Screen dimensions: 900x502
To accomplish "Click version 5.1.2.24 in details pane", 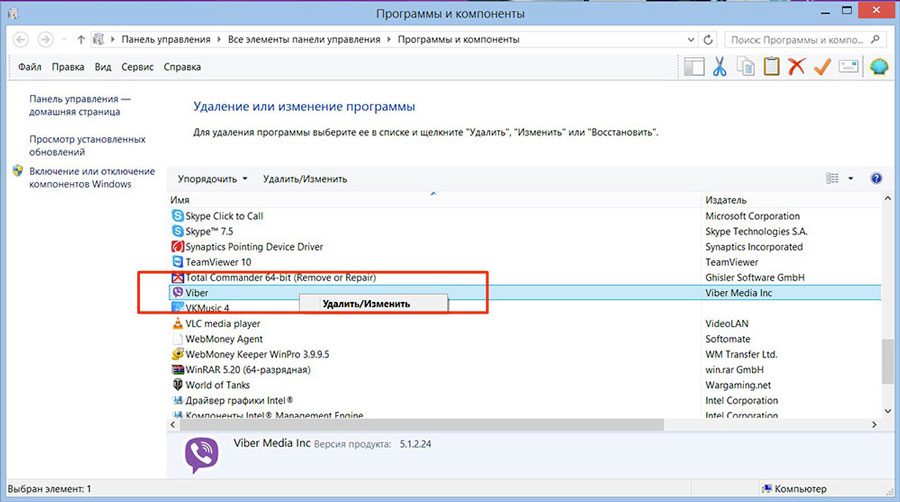I will [415, 444].
